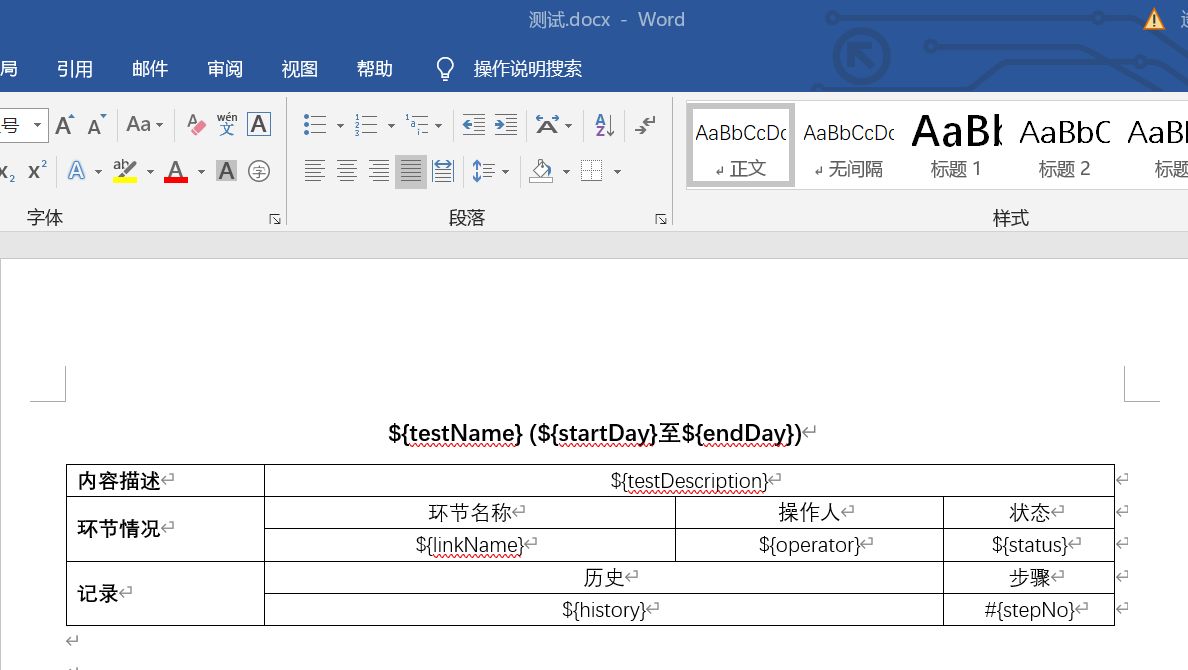Align paragraph to the right
1188x670 pixels.
point(379,171)
